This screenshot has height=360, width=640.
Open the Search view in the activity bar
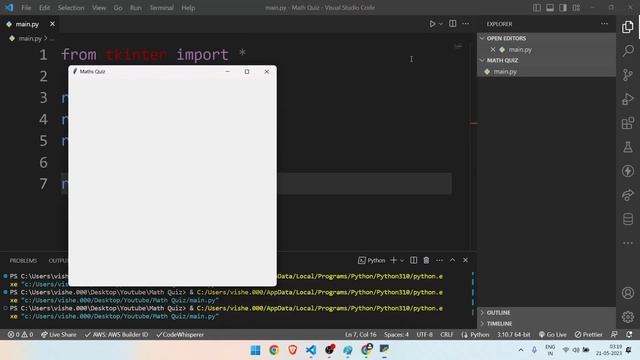tap(628, 51)
